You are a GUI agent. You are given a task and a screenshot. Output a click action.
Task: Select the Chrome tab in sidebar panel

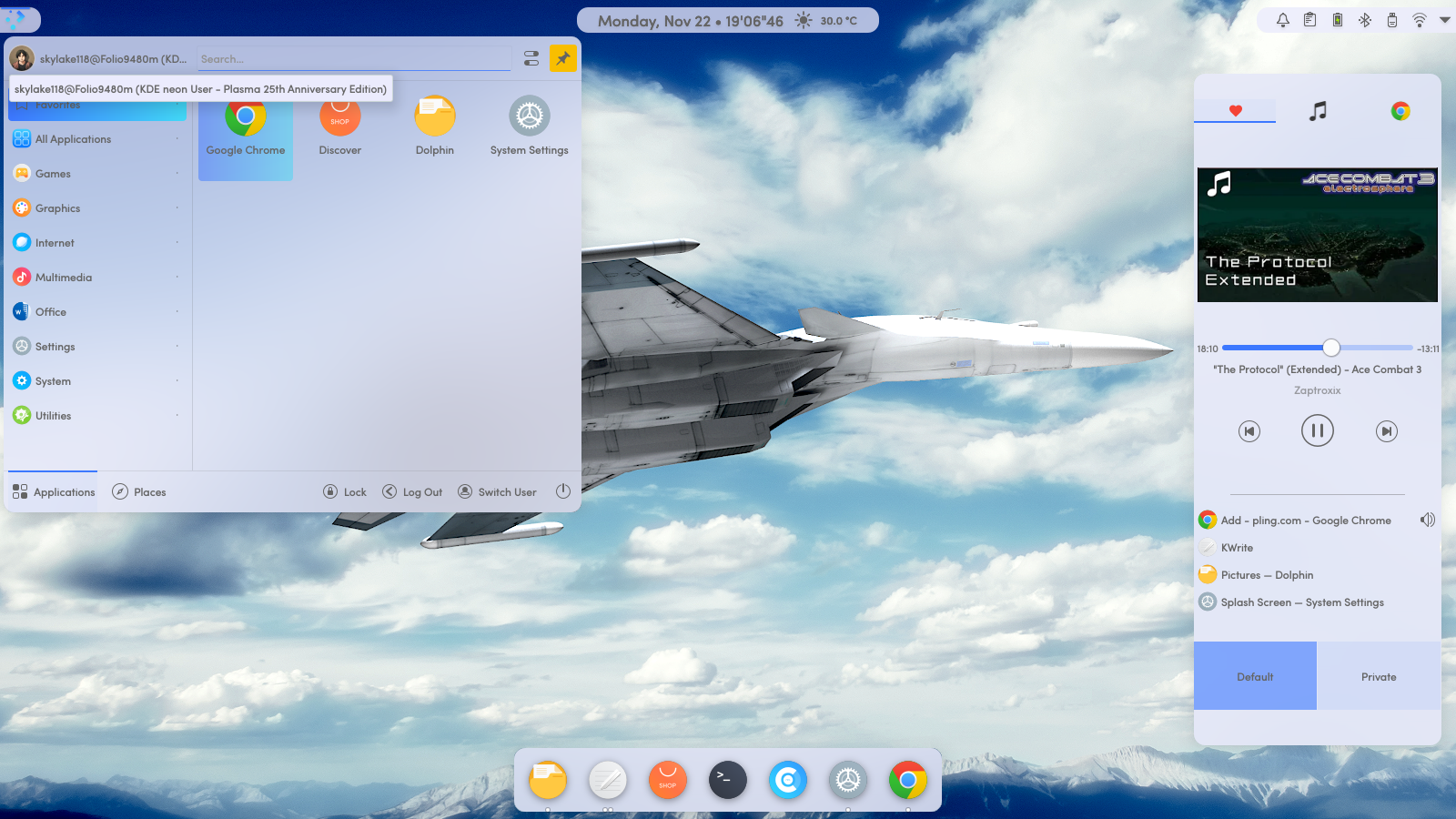(1400, 111)
